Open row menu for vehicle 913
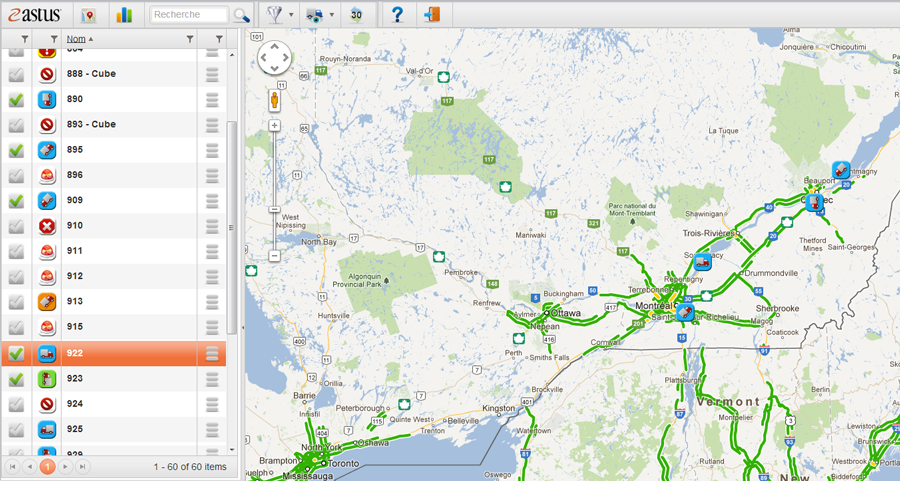This screenshot has height=481, width=900. coord(212,301)
